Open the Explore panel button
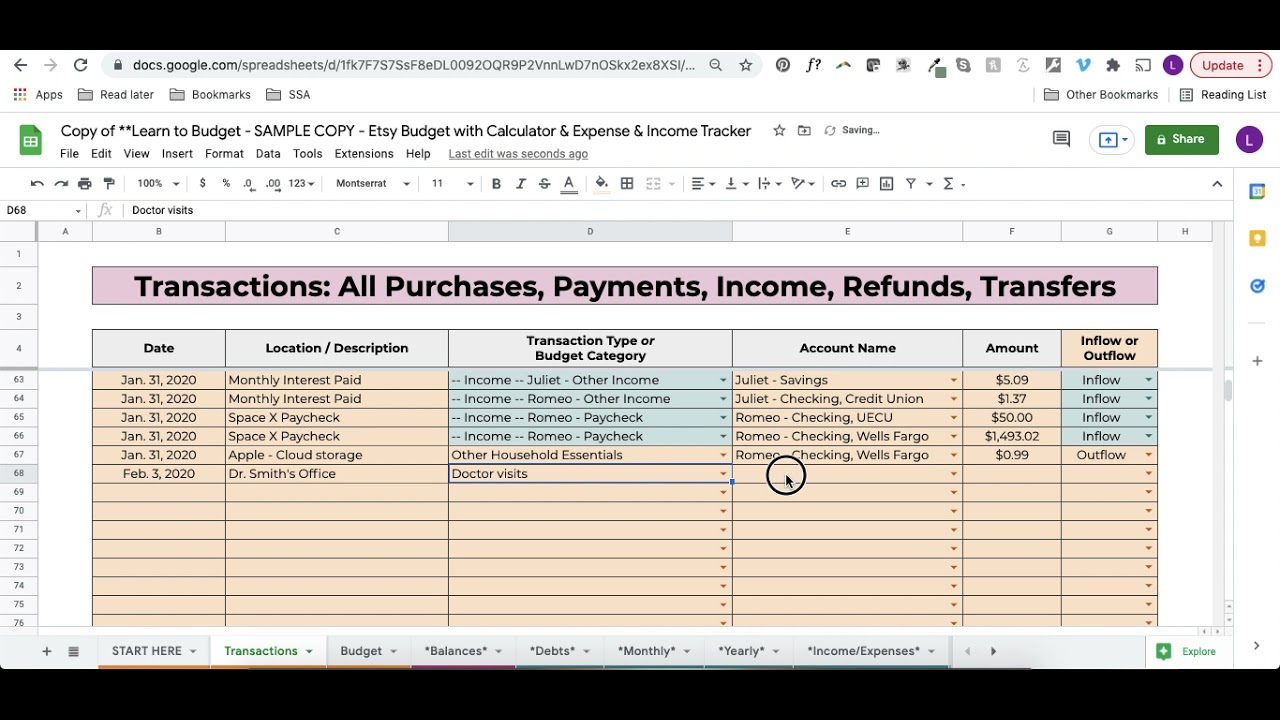Viewport: 1280px width, 720px height. [1186, 651]
